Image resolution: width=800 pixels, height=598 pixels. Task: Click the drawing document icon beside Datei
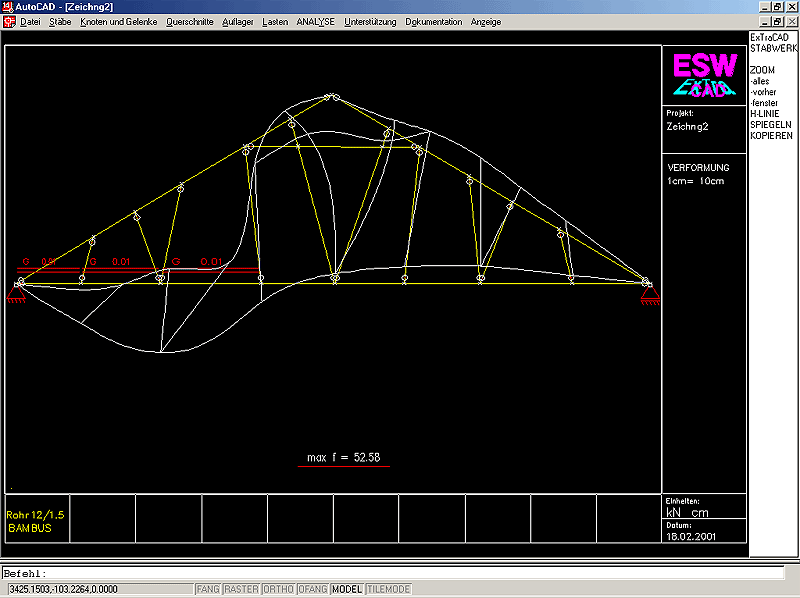click(9, 22)
